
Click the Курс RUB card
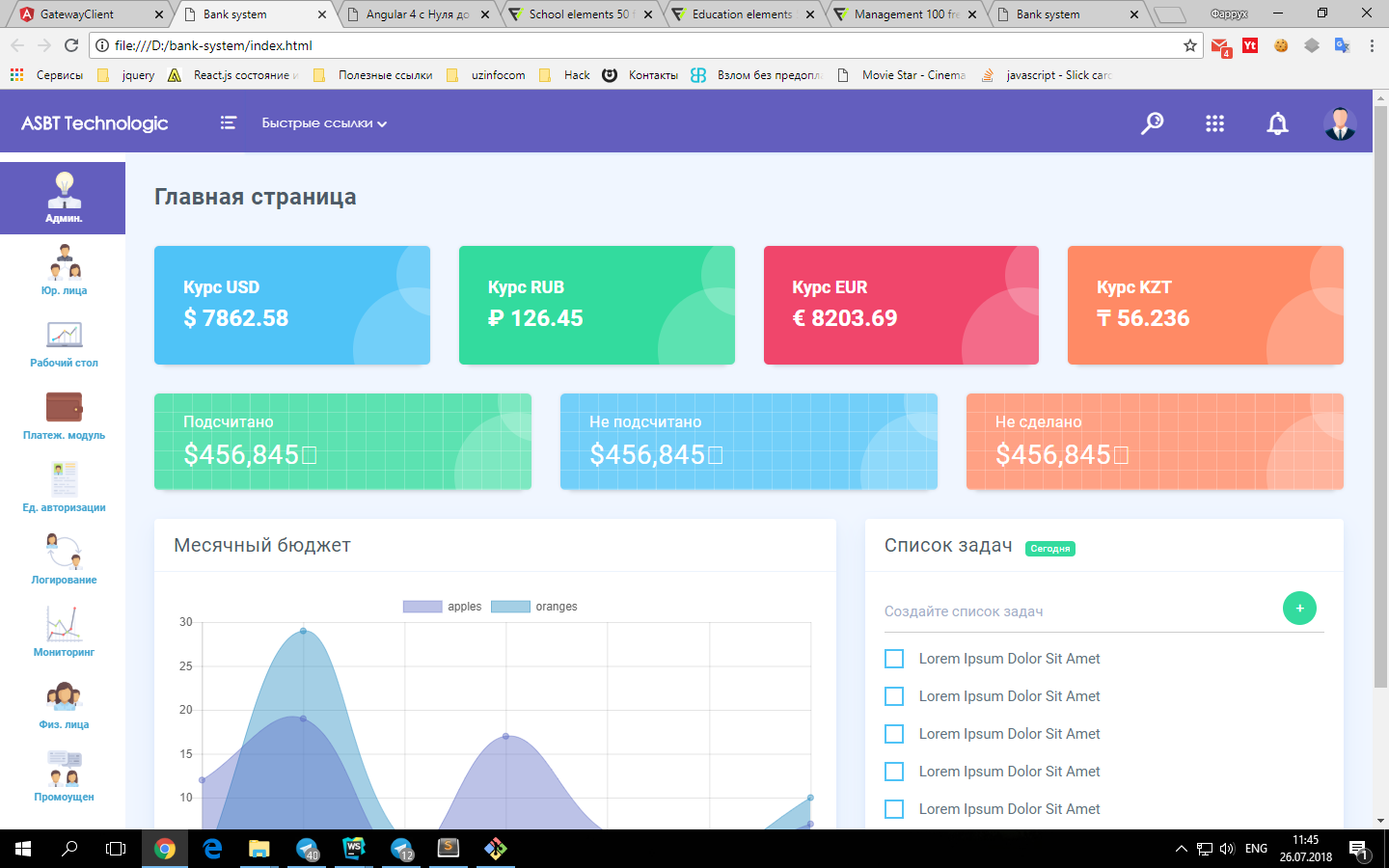596,305
